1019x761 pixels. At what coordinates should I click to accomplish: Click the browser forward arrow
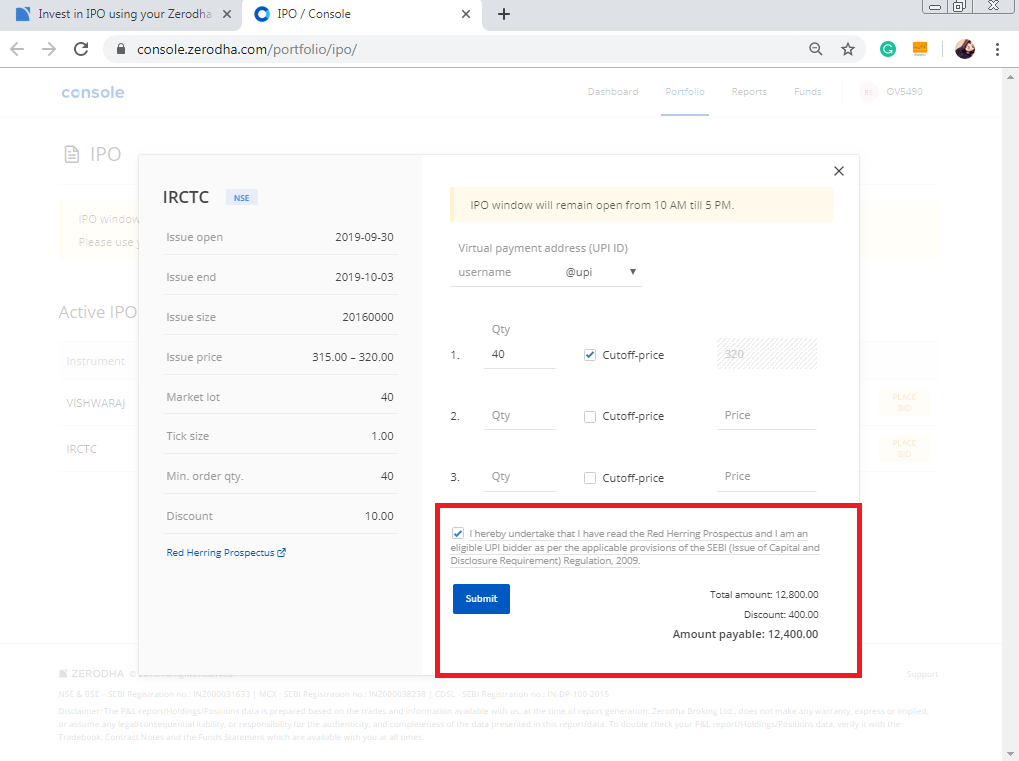49,49
